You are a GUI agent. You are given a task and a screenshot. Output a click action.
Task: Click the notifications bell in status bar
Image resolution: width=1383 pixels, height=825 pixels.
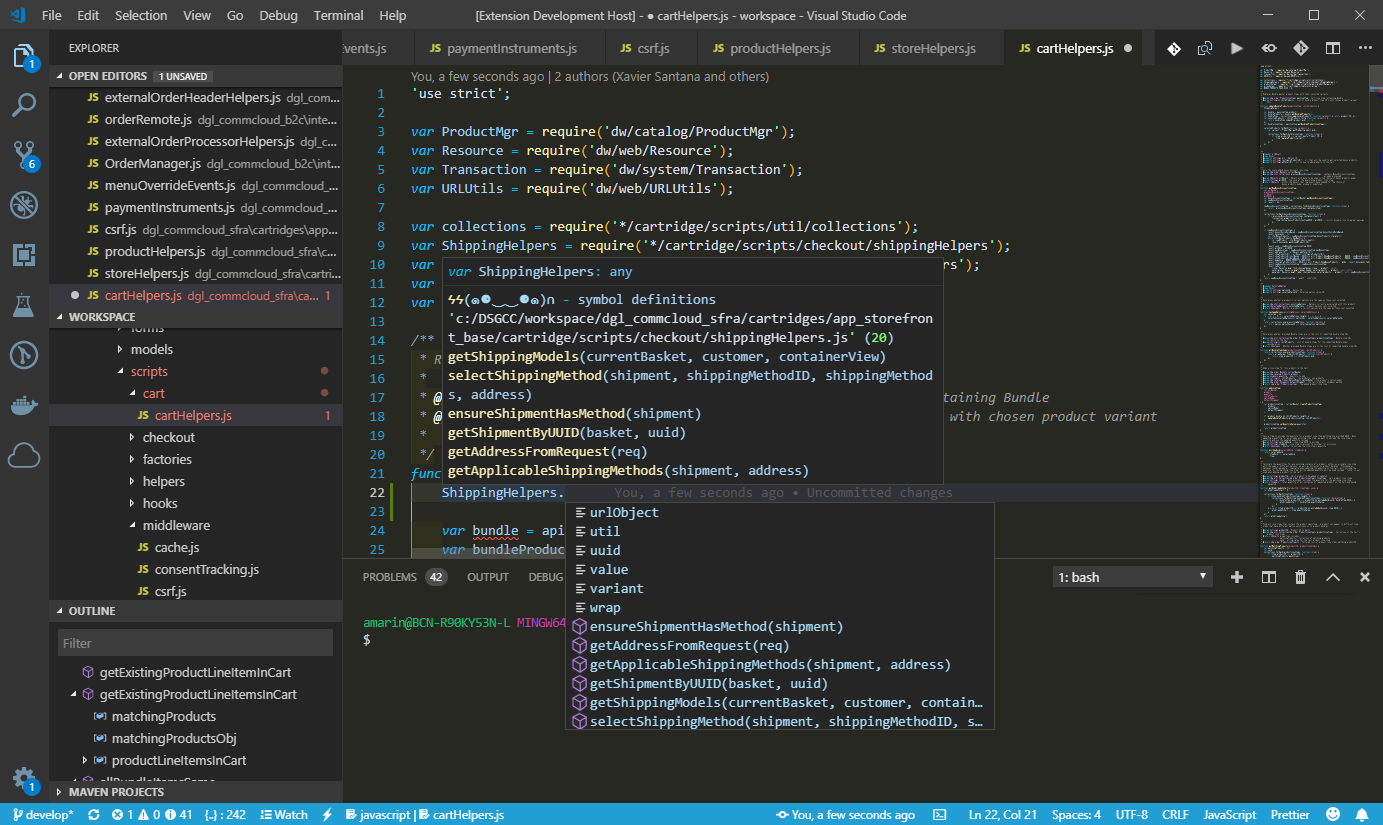pyautogui.click(x=1363, y=815)
